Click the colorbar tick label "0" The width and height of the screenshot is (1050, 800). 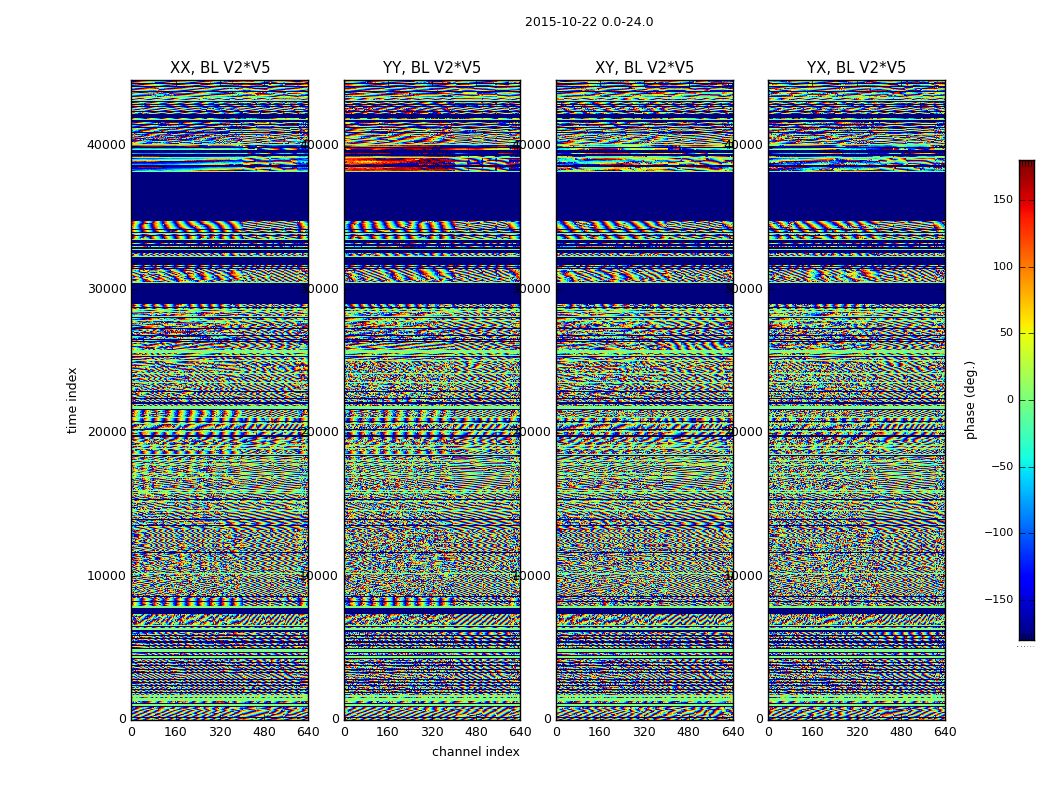tap(1010, 400)
